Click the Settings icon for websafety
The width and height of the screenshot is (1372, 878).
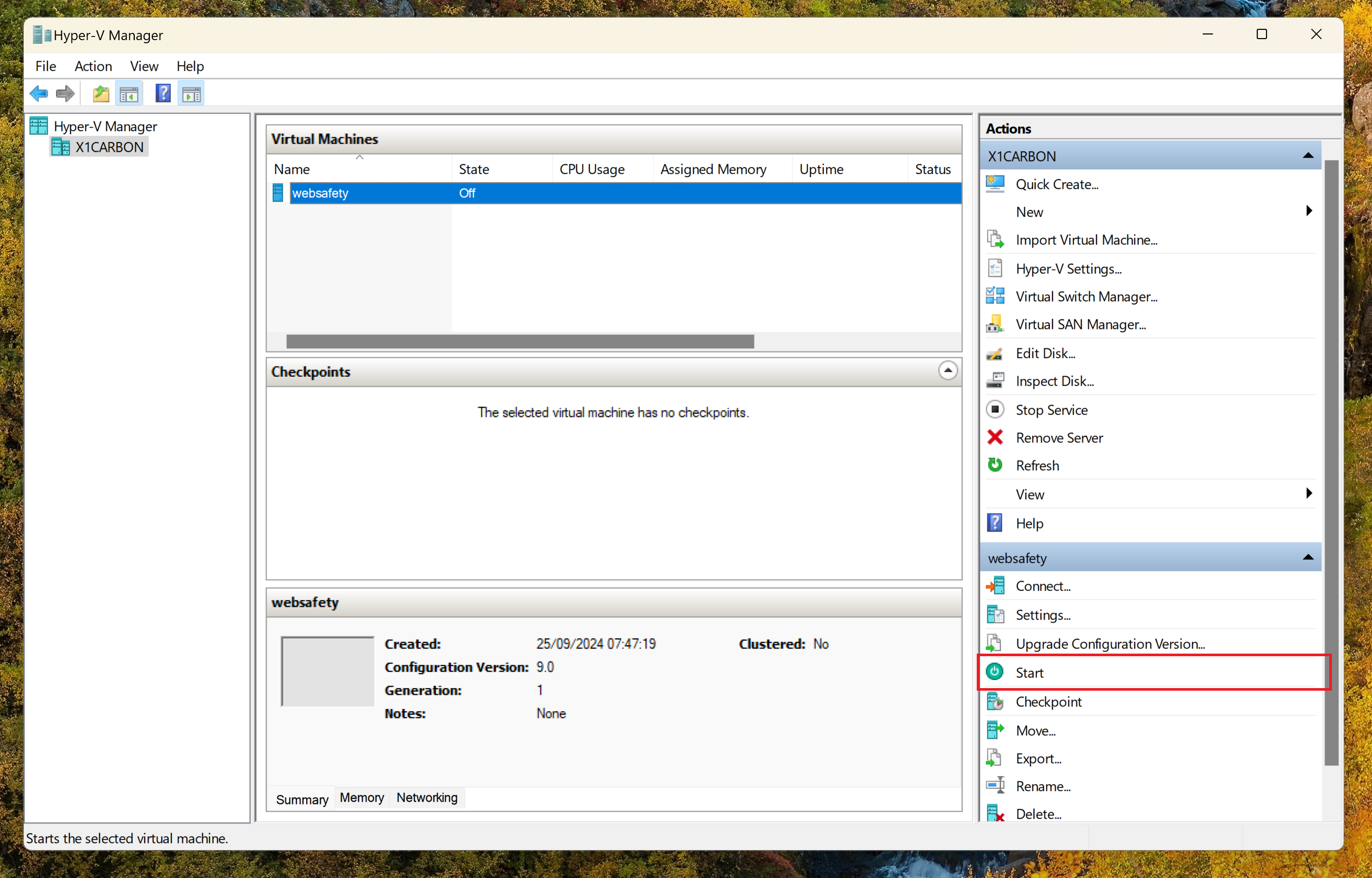click(x=995, y=615)
